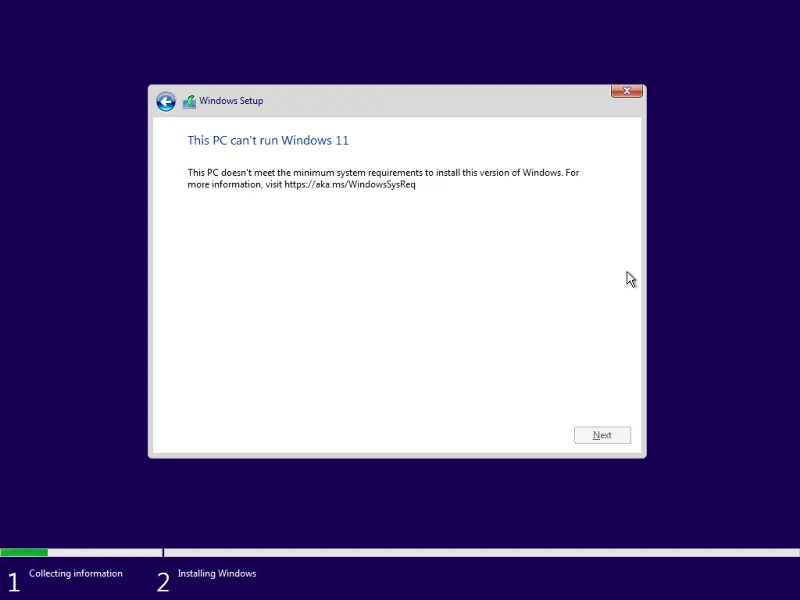
Task: Click the Windows flag icon in titlebar
Action: [188, 101]
